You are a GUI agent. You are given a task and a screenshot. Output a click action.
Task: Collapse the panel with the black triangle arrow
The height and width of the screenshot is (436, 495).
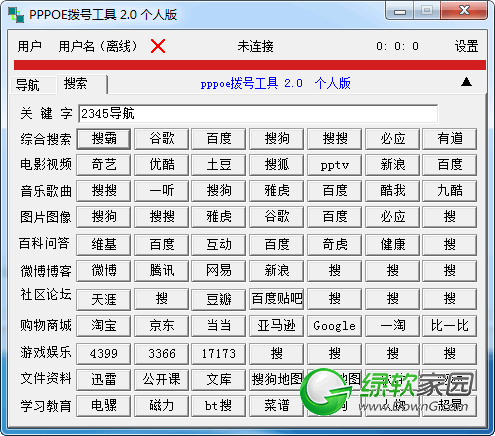point(466,82)
